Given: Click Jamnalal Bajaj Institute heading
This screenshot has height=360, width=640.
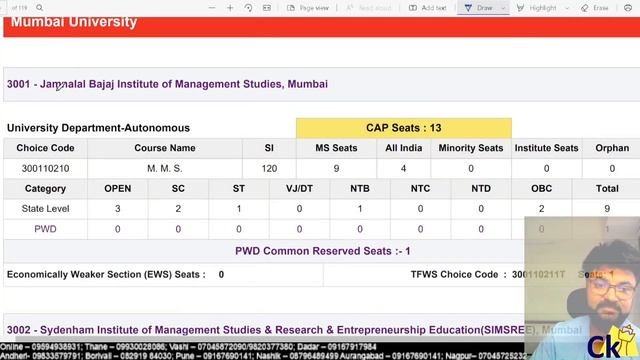Looking at the screenshot, I should point(167,84).
